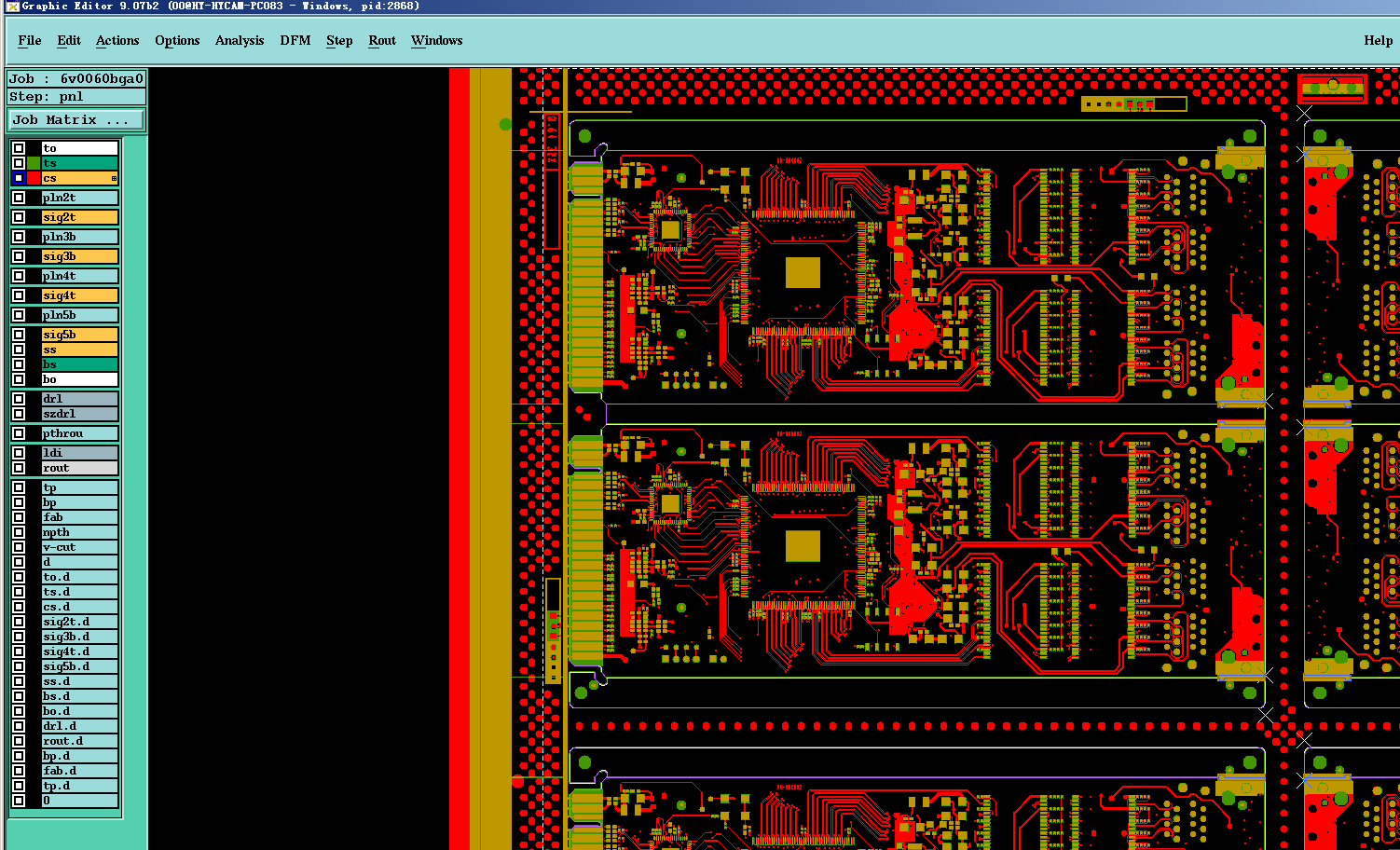Select the bs layer name
Image resolution: width=1400 pixels, height=850 pixels.
click(x=79, y=364)
